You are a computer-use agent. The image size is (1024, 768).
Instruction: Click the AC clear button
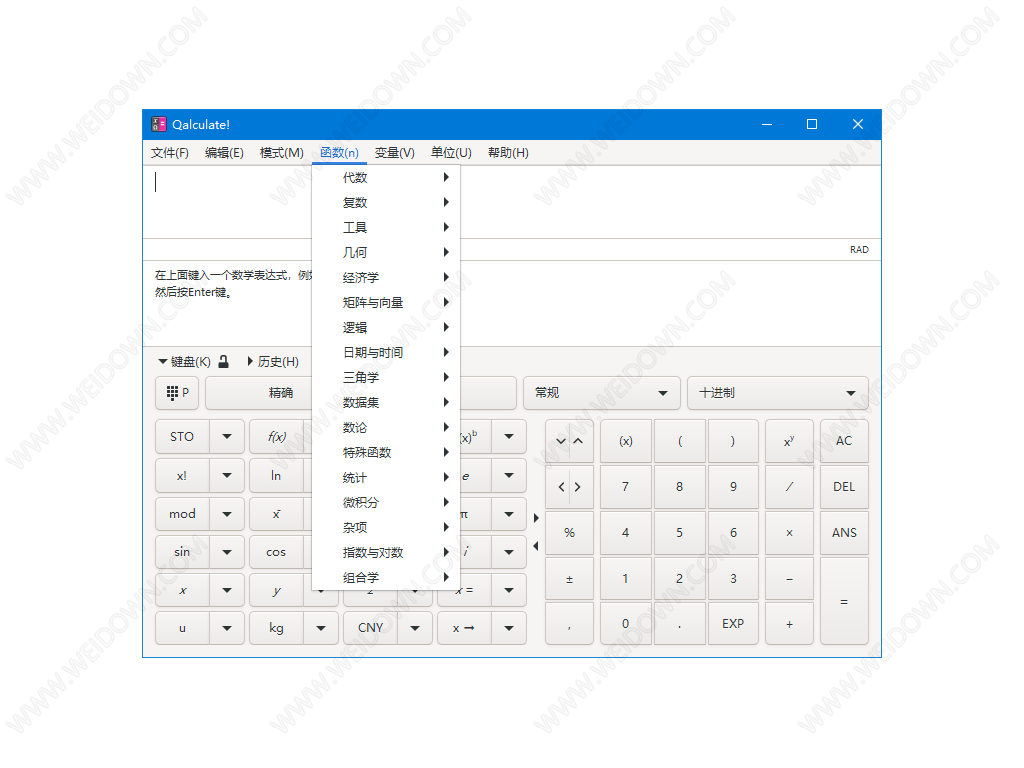coord(844,441)
